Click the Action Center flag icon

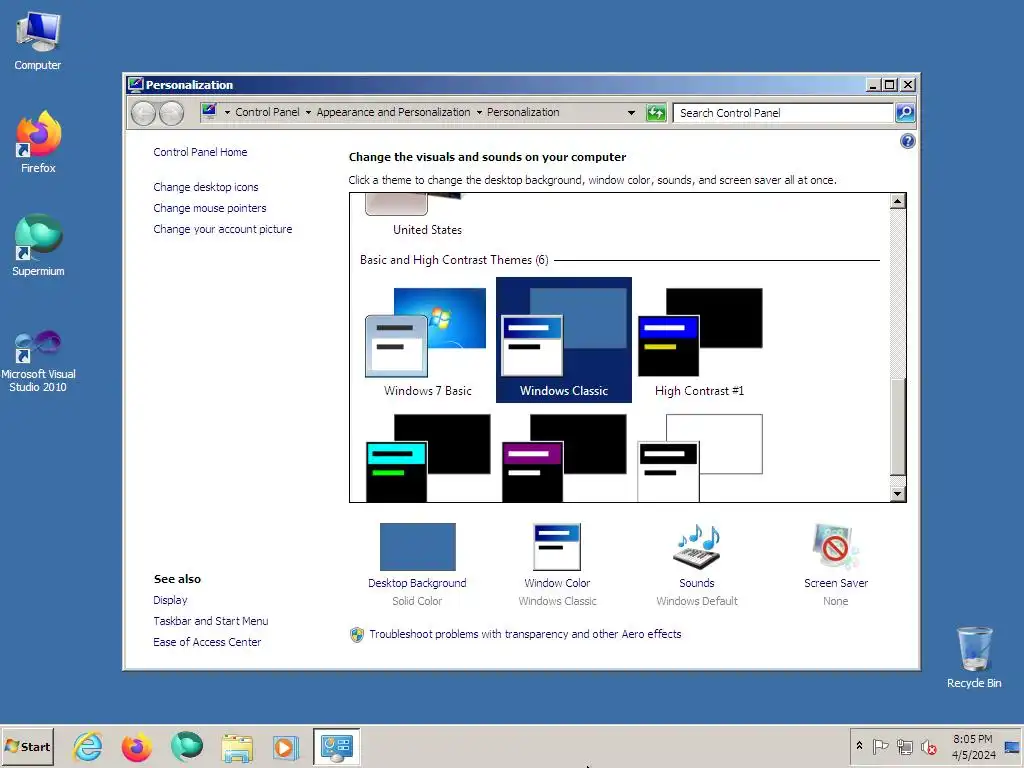tap(880, 746)
